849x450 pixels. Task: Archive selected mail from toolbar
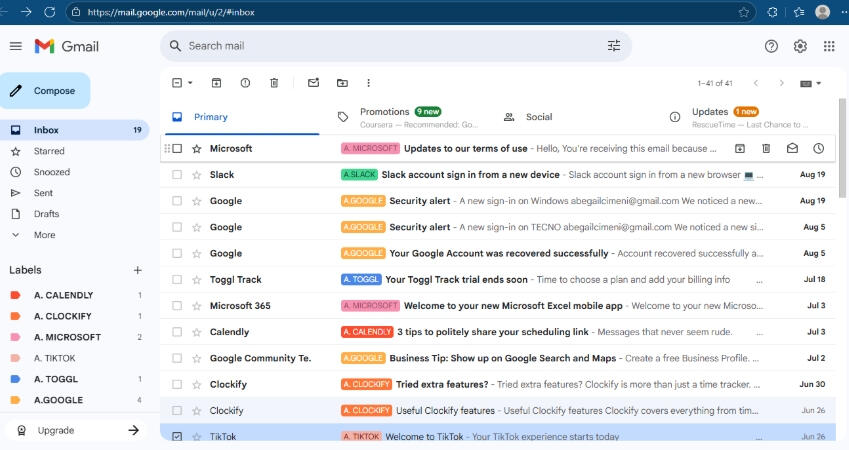216,83
